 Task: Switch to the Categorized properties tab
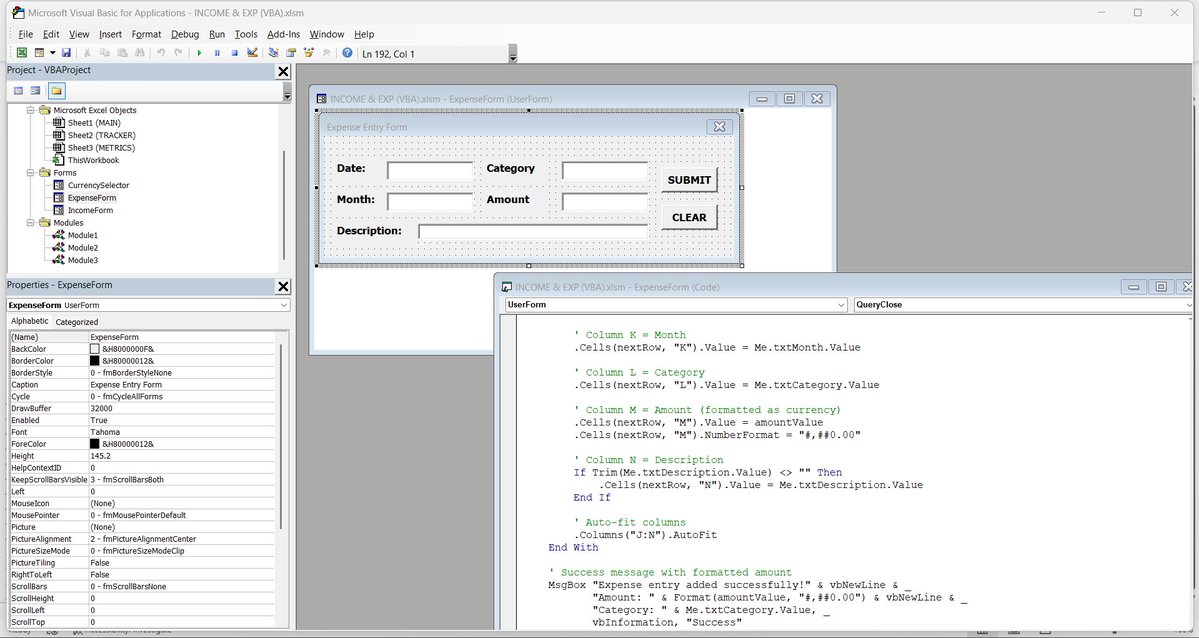pos(76,322)
